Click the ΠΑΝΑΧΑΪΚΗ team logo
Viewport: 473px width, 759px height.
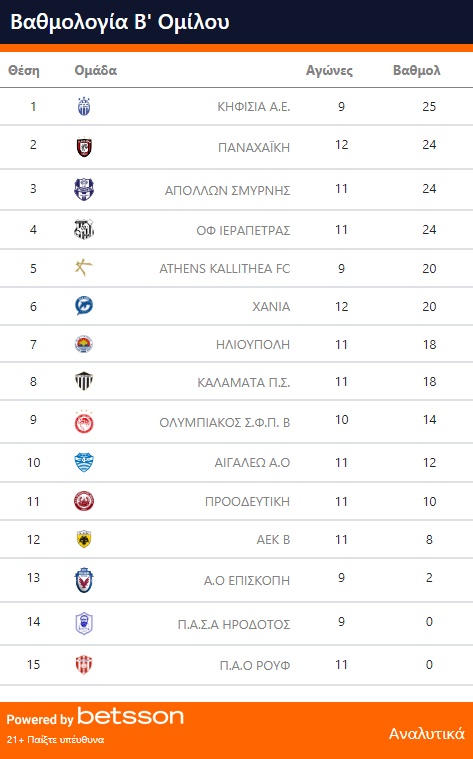[84, 147]
